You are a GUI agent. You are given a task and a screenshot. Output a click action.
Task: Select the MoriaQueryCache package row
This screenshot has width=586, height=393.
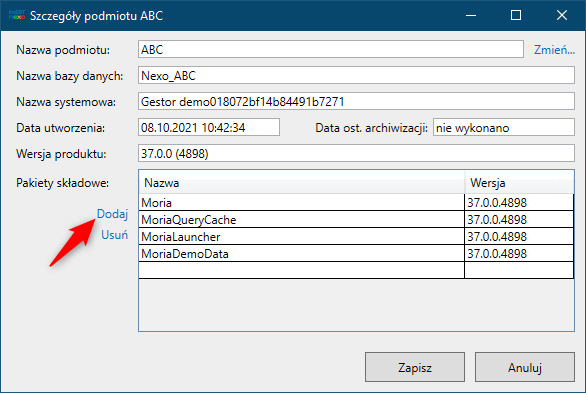pos(356,219)
